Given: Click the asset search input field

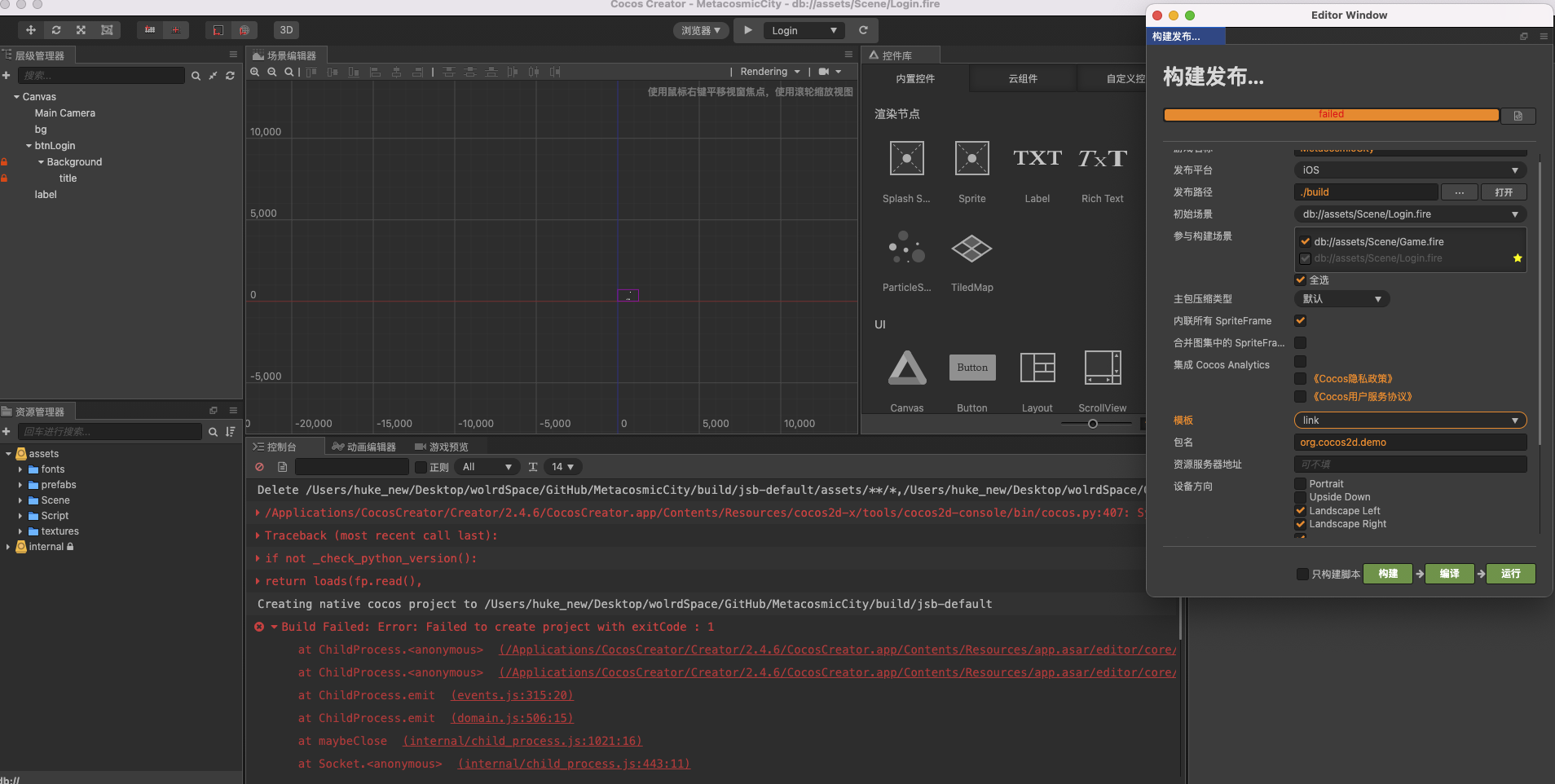Looking at the screenshot, I should pyautogui.click(x=109, y=431).
